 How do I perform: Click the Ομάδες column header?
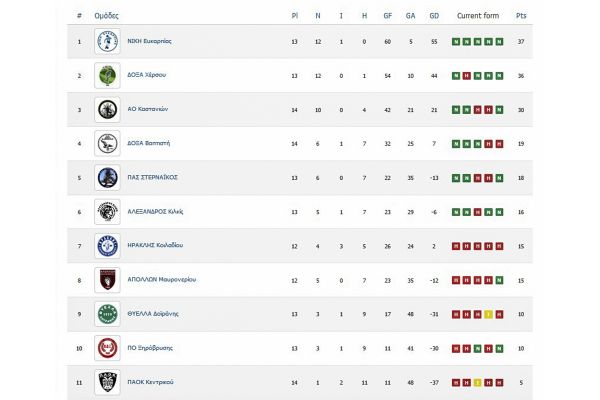click(107, 16)
